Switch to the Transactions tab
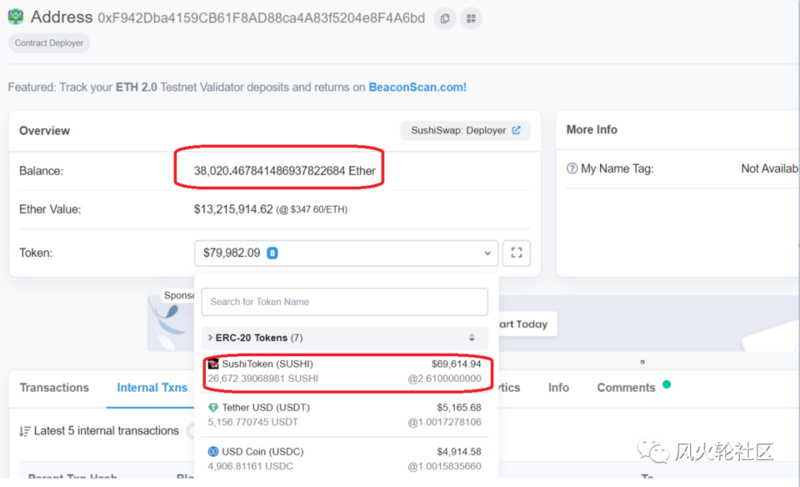This screenshot has height=487, width=800. coord(54,388)
